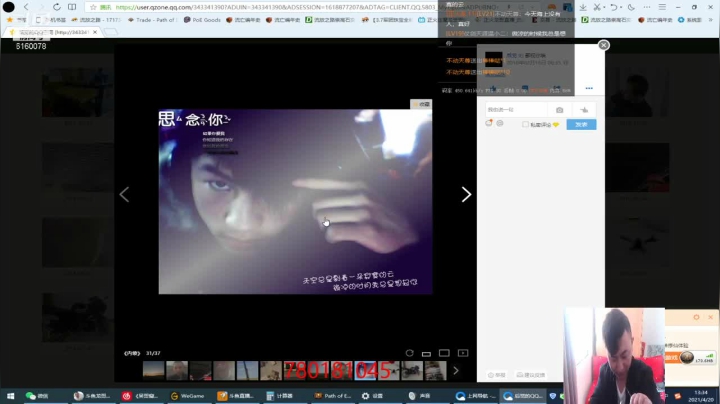Open the browser downloads arrow icon
The image size is (720, 404).
pyautogui.click(x=583, y=7)
